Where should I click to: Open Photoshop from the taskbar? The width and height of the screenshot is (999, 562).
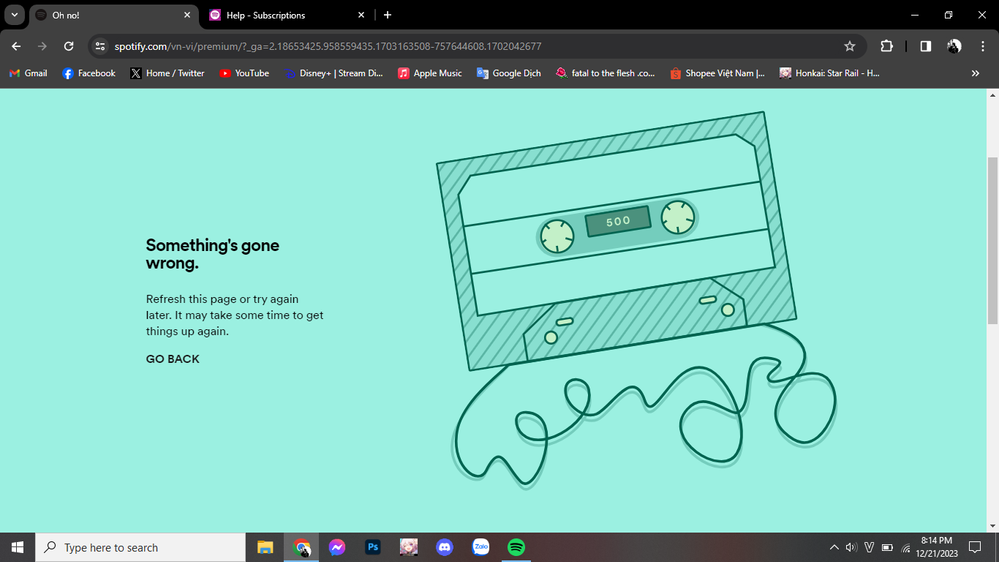373,547
